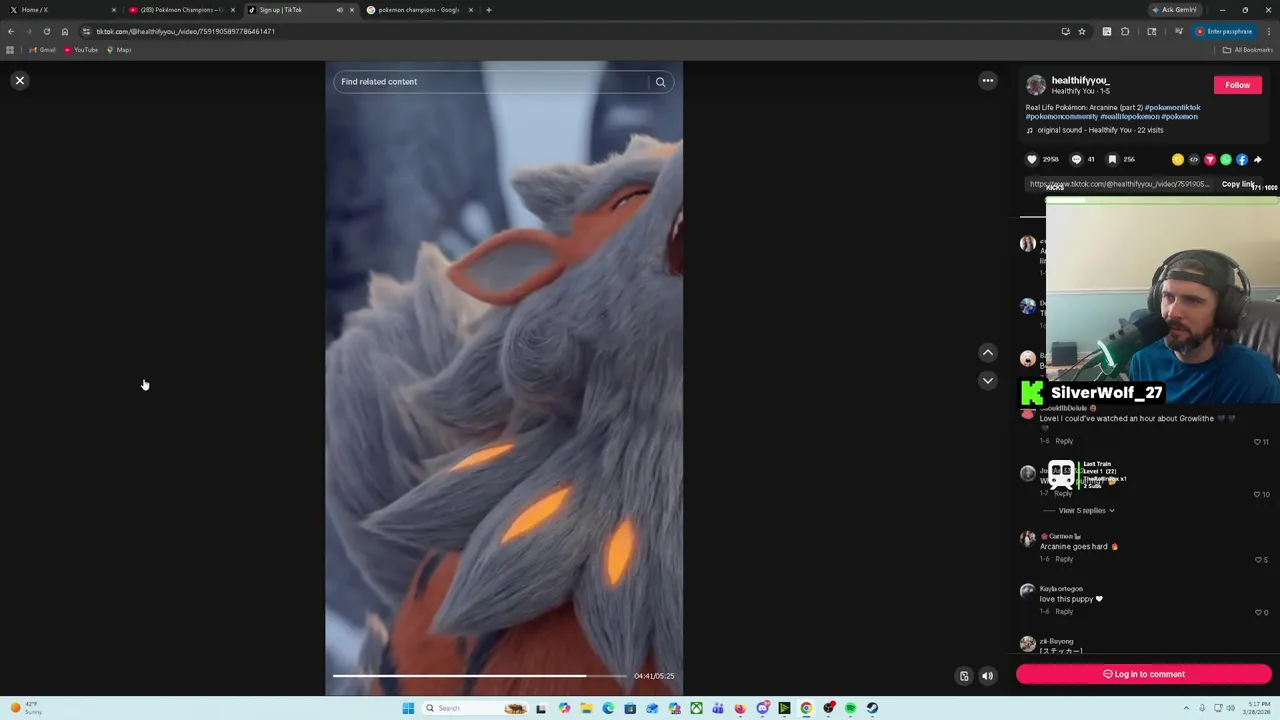Open the Maps bookmark
The width and height of the screenshot is (1280, 720).
(119, 50)
